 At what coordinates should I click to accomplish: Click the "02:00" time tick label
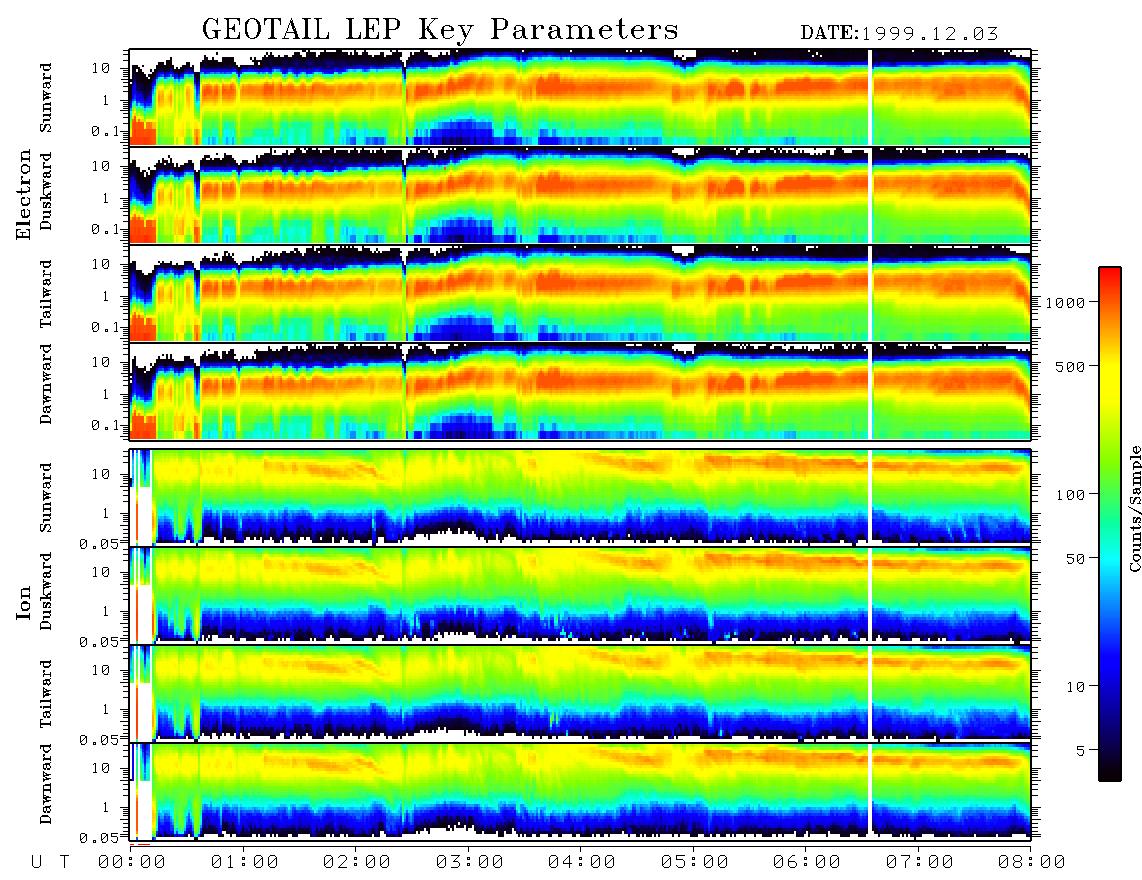pyautogui.click(x=357, y=863)
